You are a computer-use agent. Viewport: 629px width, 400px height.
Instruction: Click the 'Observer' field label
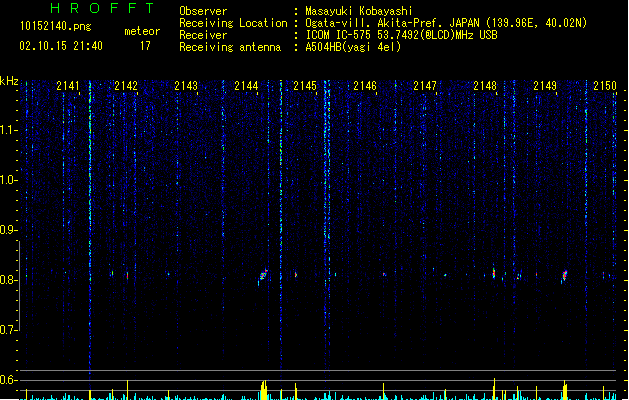click(x=203, y=11)
